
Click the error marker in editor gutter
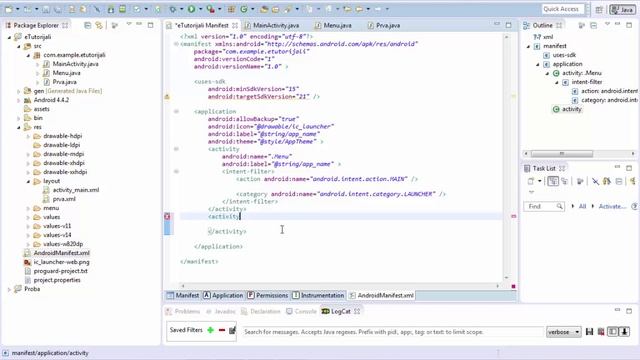[x=167, y=216]
